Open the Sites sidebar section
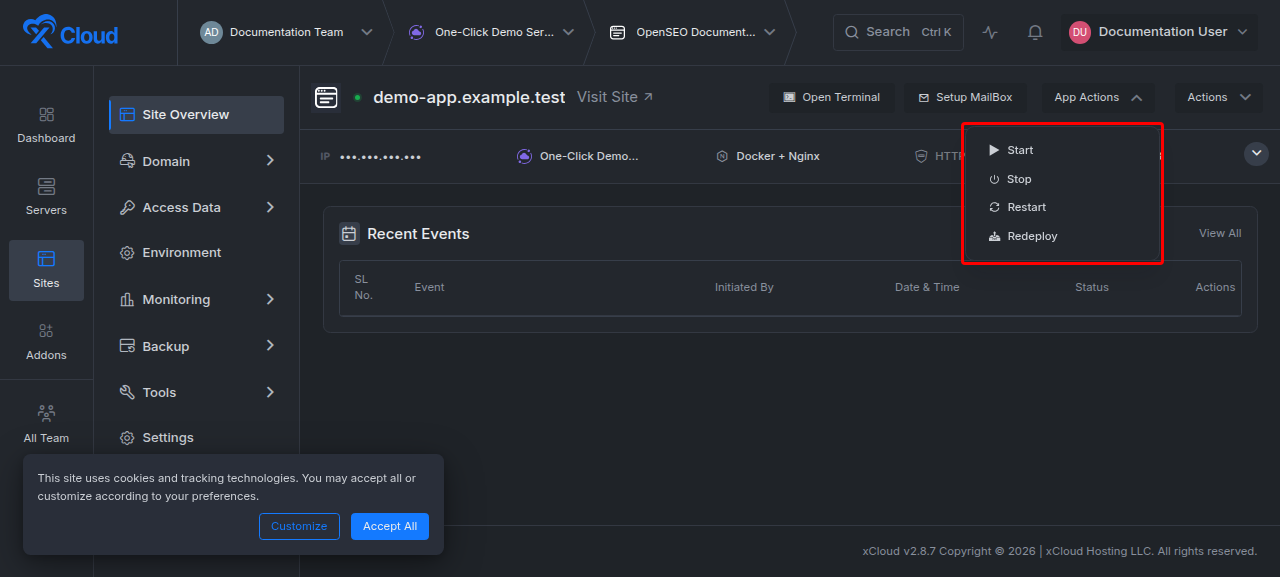This screenshot has height=577, width=1280. coord(46,270)
